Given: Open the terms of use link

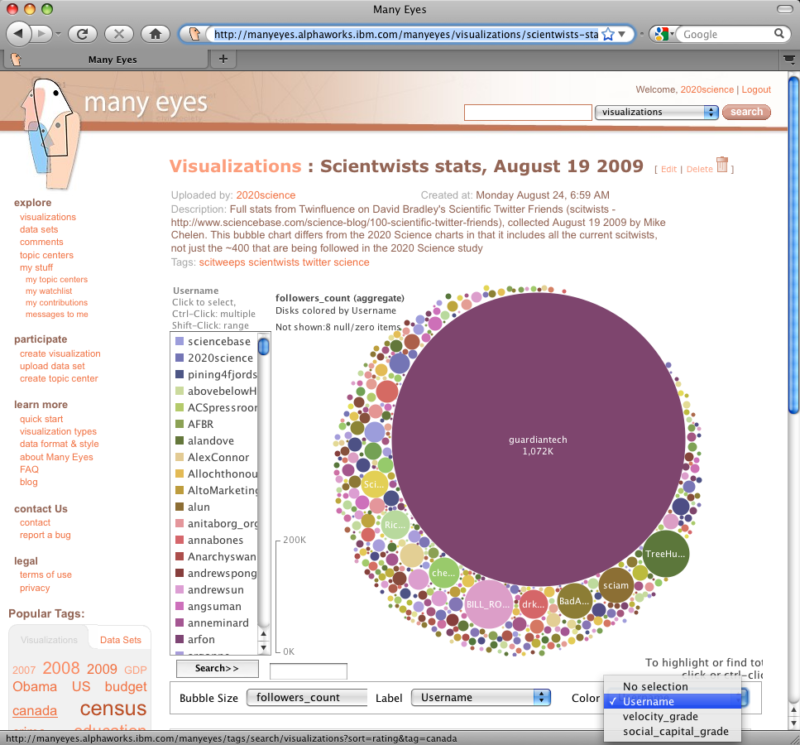Looking at the screenshot, I should point(45,575).
